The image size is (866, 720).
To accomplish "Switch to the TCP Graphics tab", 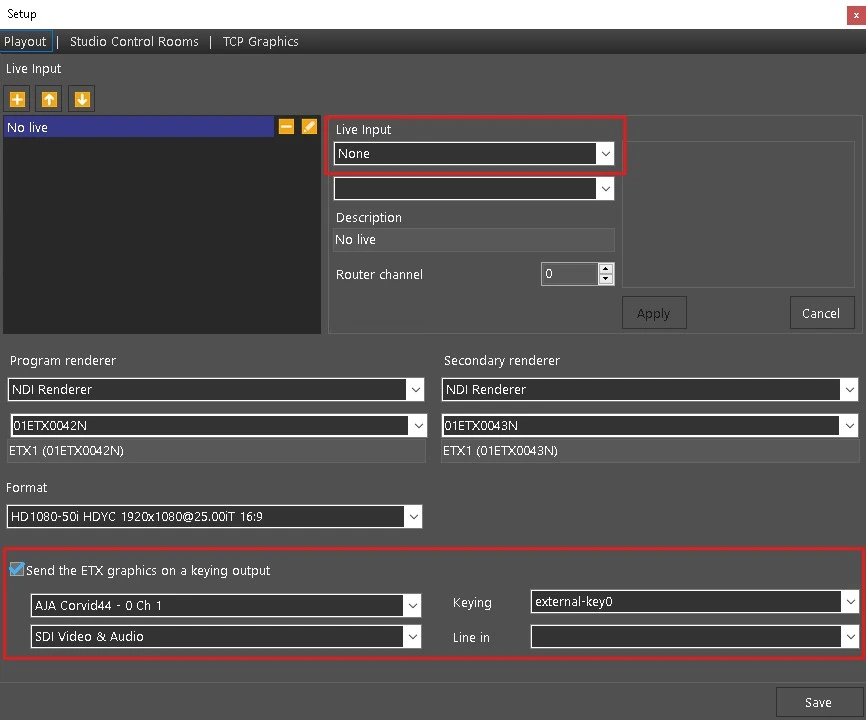I will (x=260, y=42).
